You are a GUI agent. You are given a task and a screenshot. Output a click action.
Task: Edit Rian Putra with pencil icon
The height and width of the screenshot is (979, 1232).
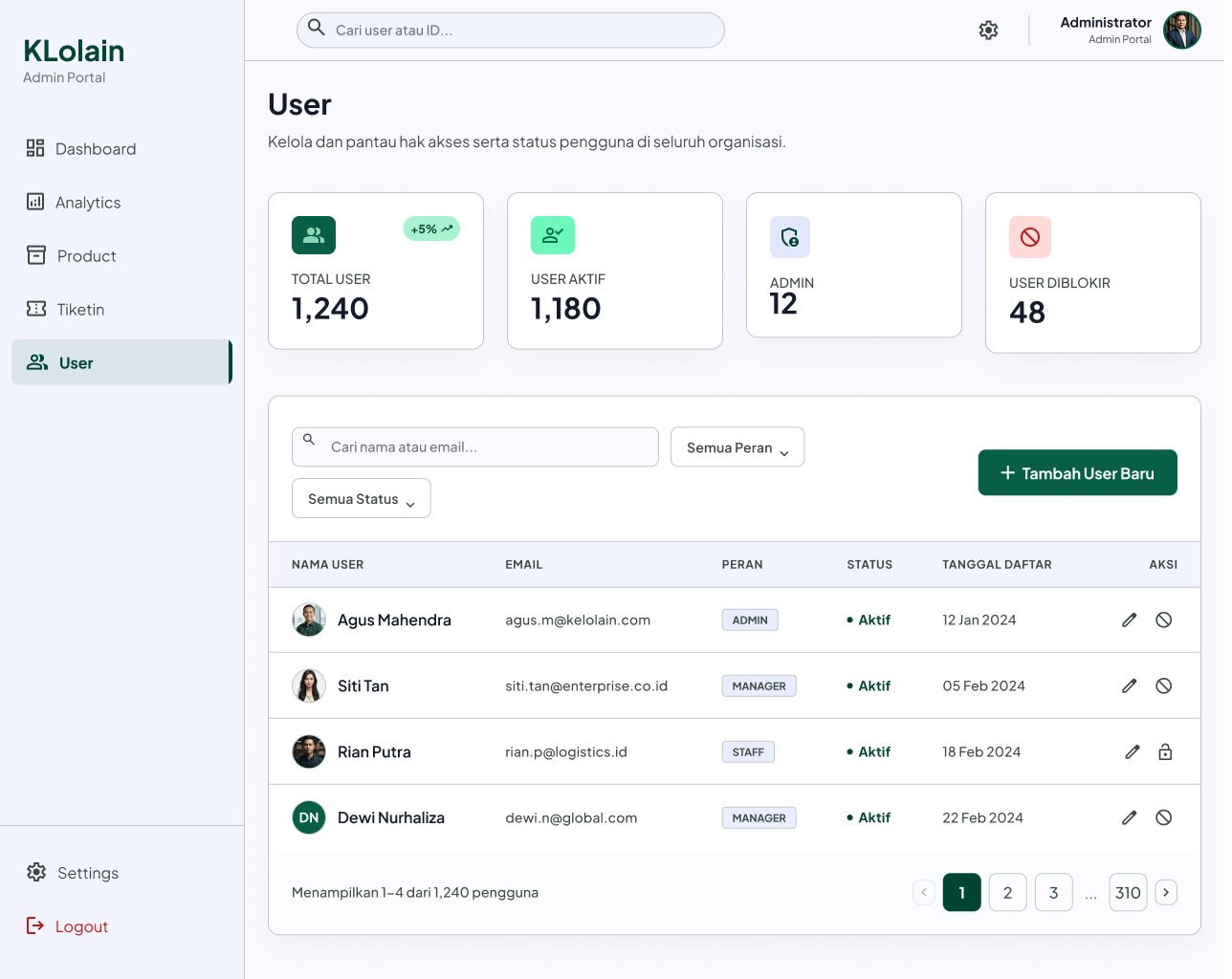pyautogui.click(x=1133, y=751)
